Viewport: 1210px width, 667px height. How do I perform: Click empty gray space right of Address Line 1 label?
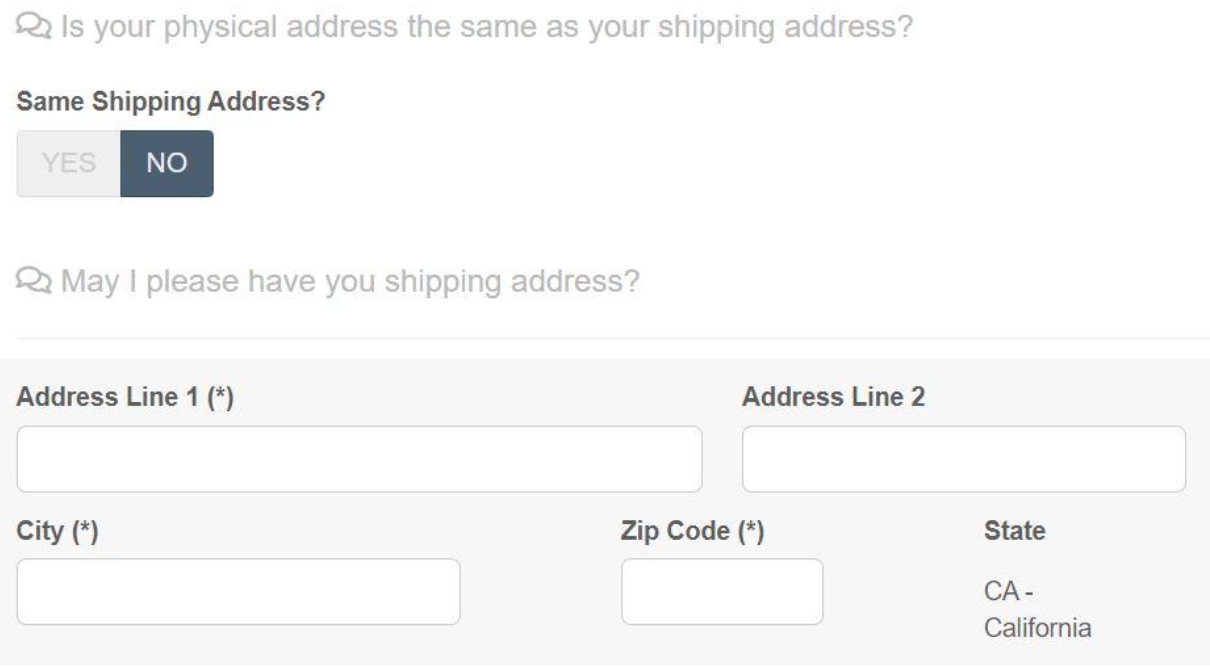[480, 398]
